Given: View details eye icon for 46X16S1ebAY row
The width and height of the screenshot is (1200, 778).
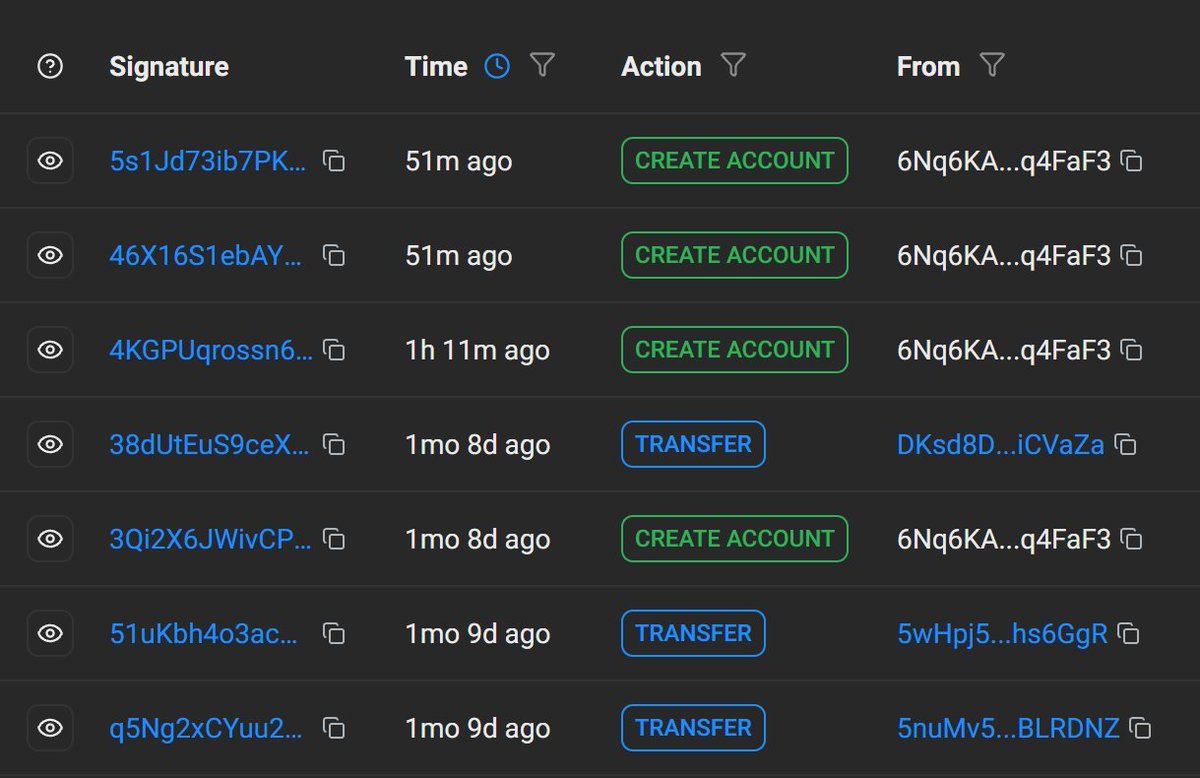Looking at the screenshot, I should click(x=50, y=255).
